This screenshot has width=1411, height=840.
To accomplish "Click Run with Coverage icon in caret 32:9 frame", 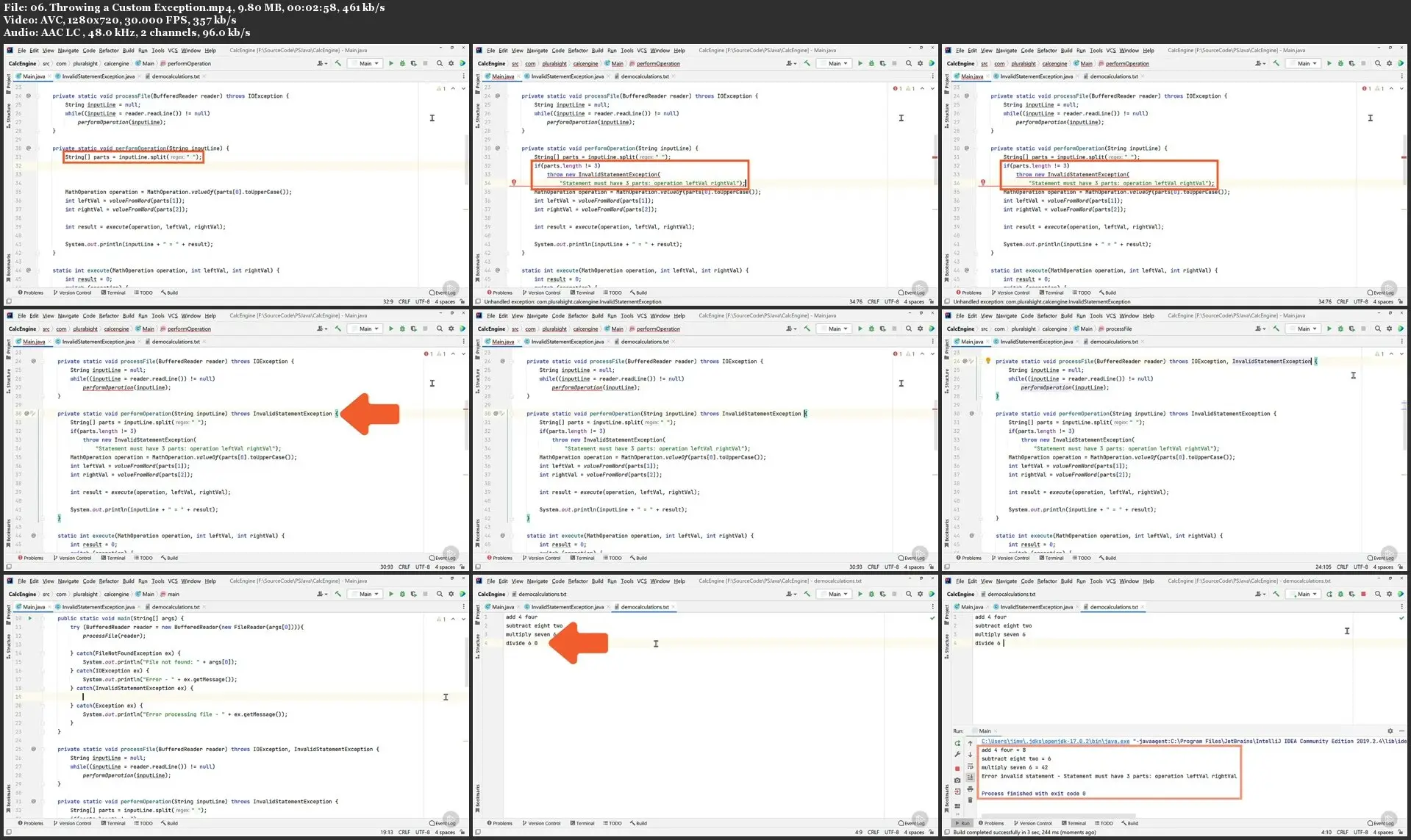I will (413, 63).
